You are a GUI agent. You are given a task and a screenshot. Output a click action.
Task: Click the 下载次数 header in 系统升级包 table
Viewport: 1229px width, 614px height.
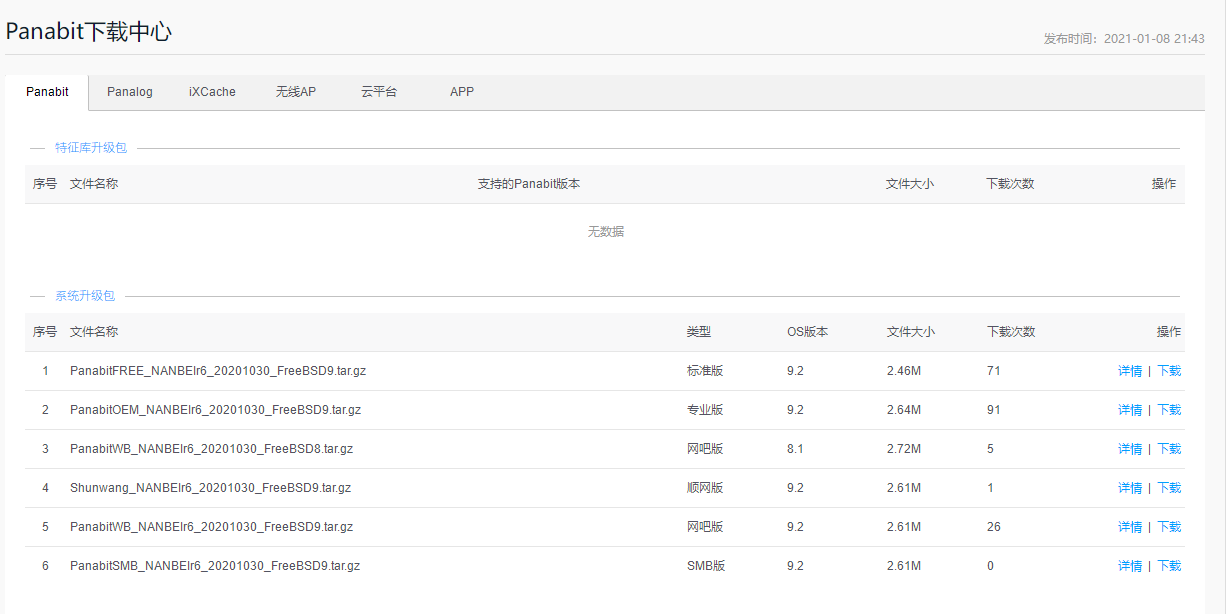pos(1011,332)
